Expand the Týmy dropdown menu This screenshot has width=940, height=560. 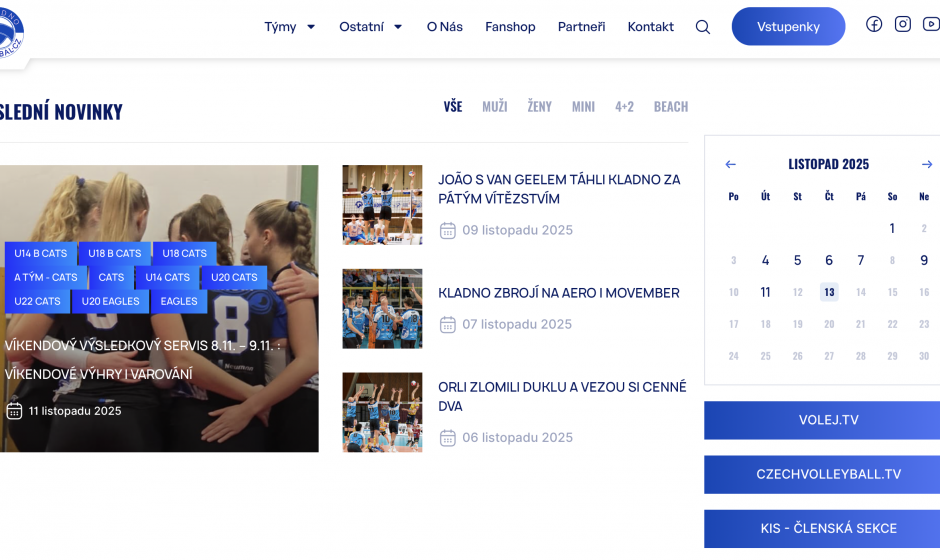(289, 27)
